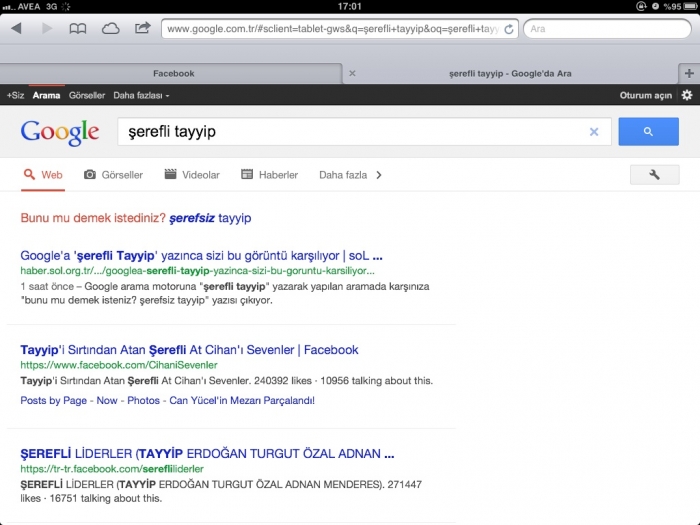Close the şerefli tayyip tab
This screenshot has height=525, width=700.
coord(352,73)
